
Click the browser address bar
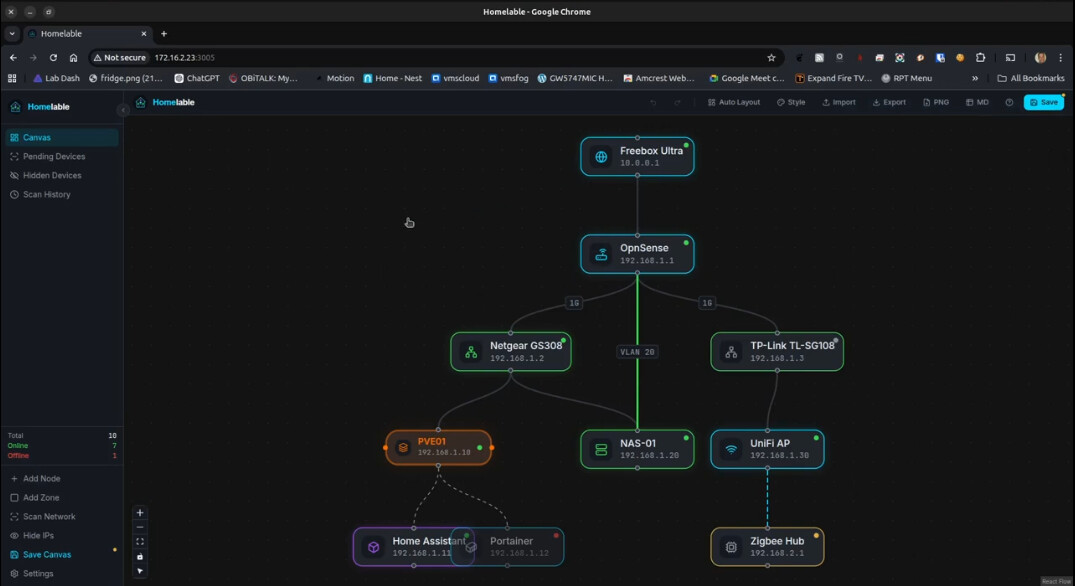pyautogui.click(x=450, y=58)
